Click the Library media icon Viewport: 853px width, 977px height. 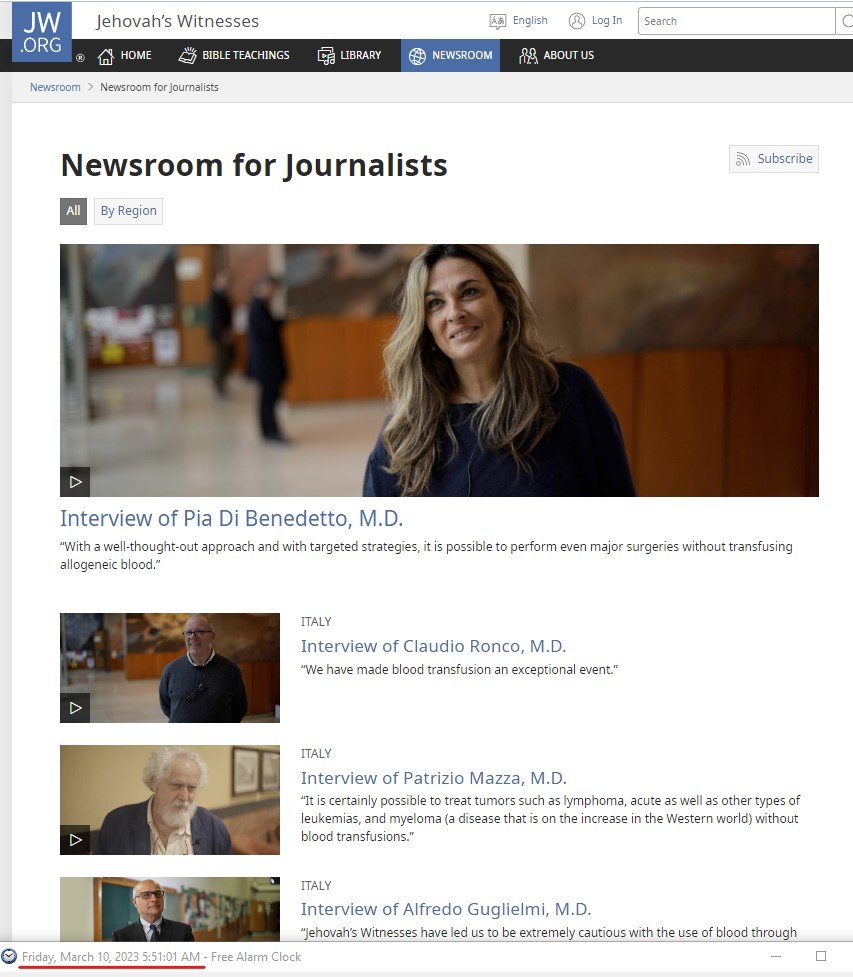click(326, 56)
